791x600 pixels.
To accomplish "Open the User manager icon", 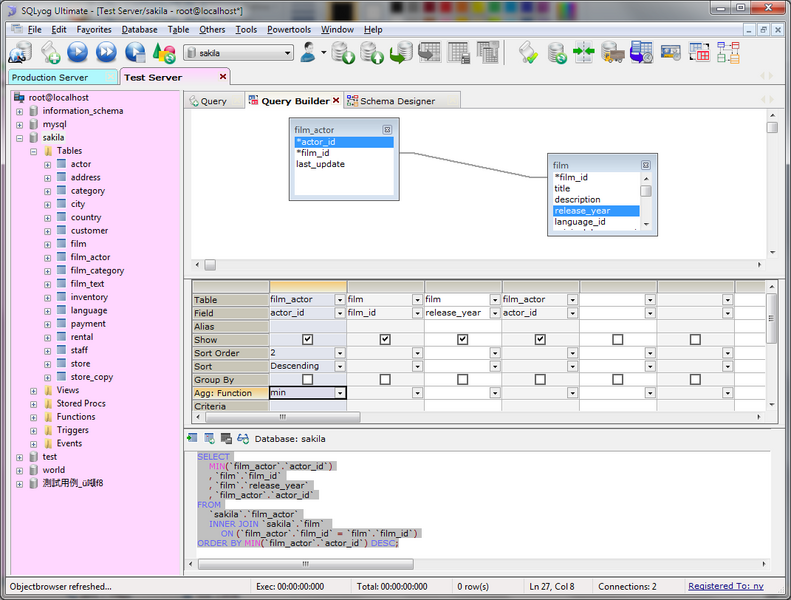I will coord(308,52).
